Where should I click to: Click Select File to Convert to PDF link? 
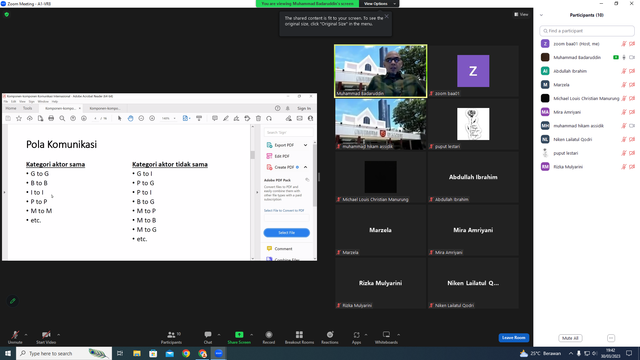tap(284, 211)
